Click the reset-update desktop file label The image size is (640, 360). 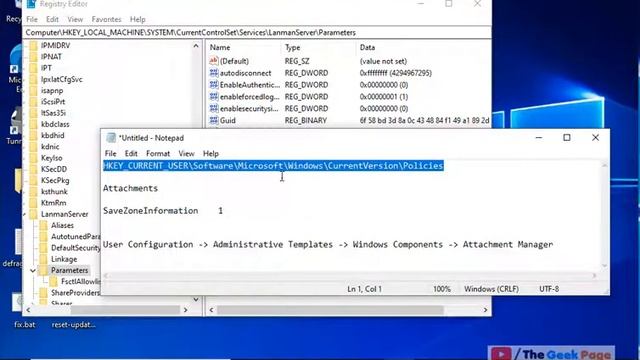(x=73, y=325)
